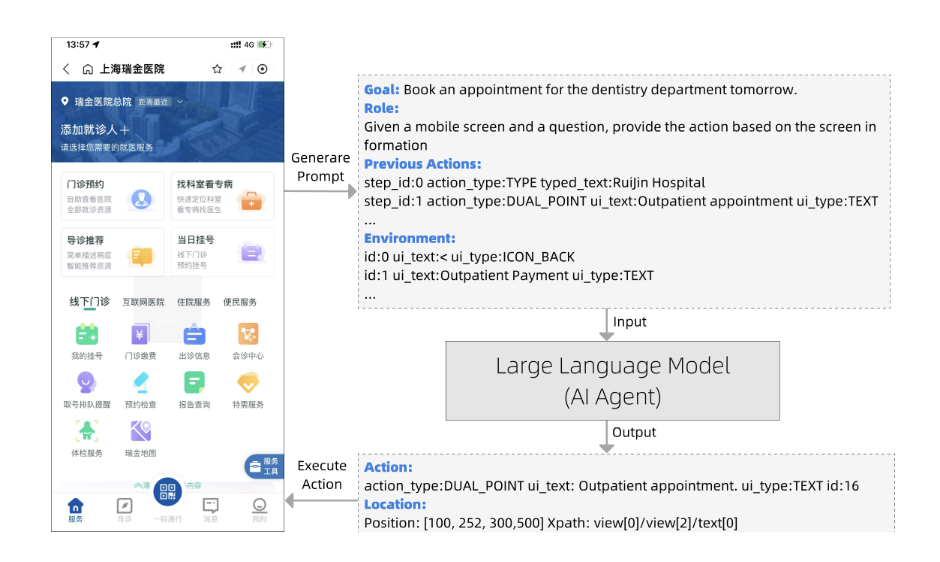Click the 'Environment:' heading
The width and height of the screenshot is (940, 562).
point(409,238)
